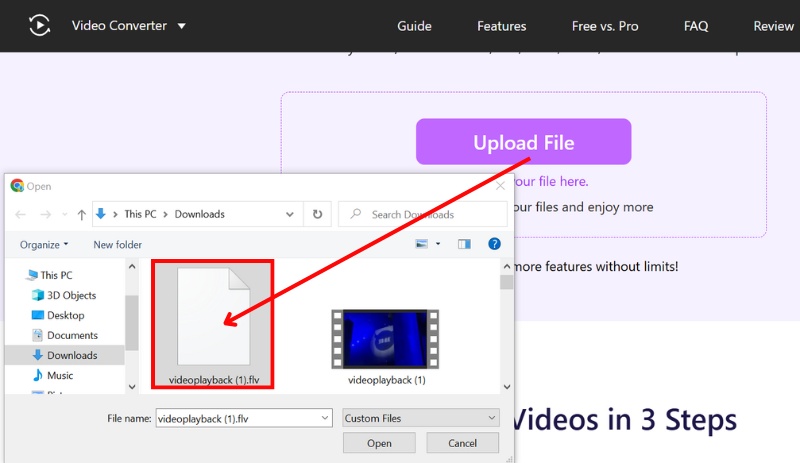Click the change view icon
The height and width of the screenshot is (463, 800).
point(422,244)
